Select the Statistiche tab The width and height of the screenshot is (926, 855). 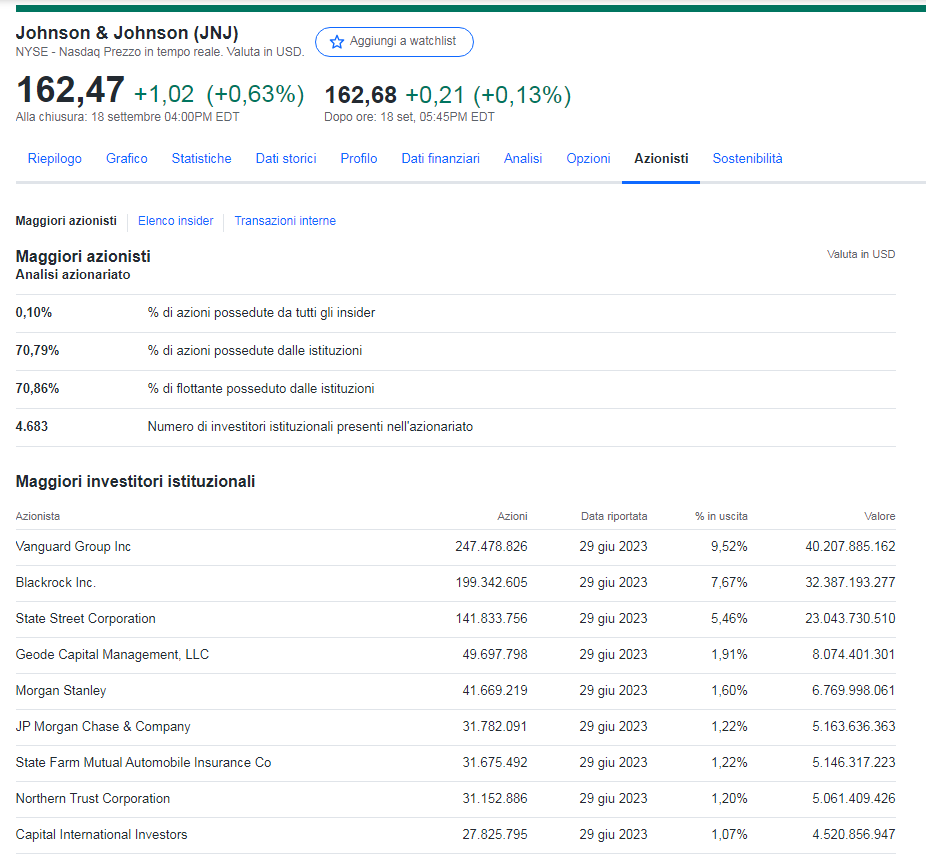click(201, 159)
